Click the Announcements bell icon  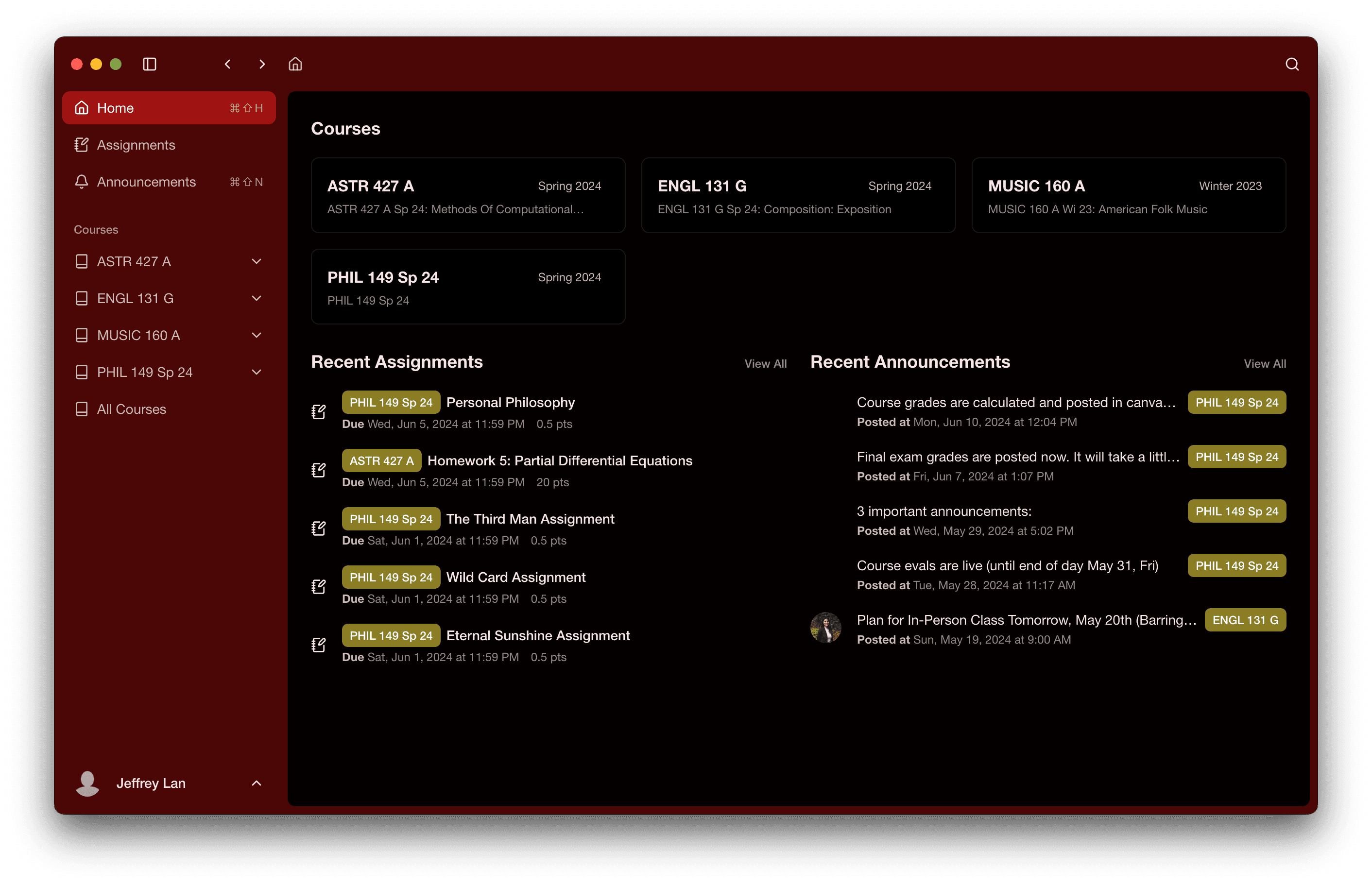coord(82,181)
